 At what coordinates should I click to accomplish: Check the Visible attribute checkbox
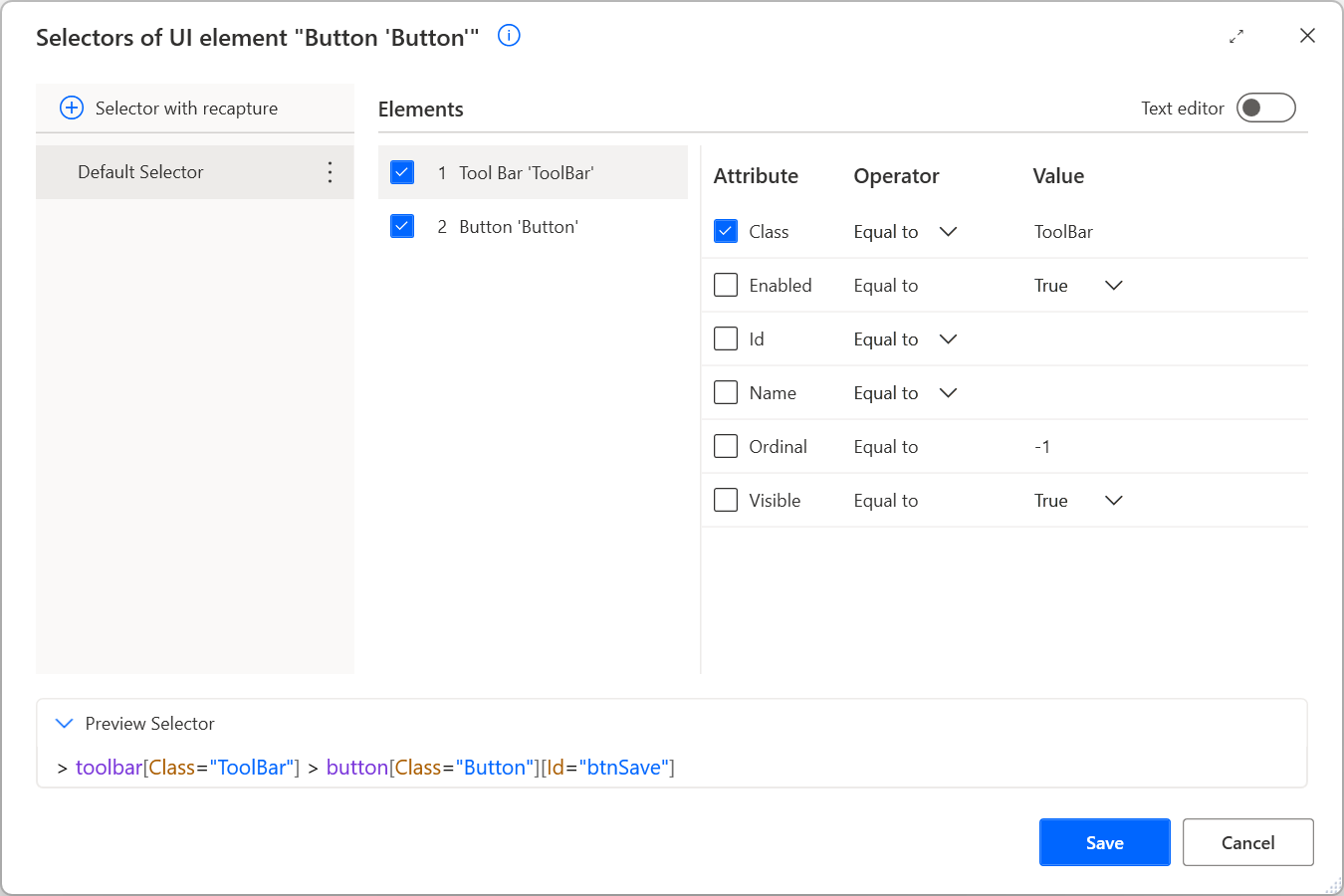tap(726, 500)
